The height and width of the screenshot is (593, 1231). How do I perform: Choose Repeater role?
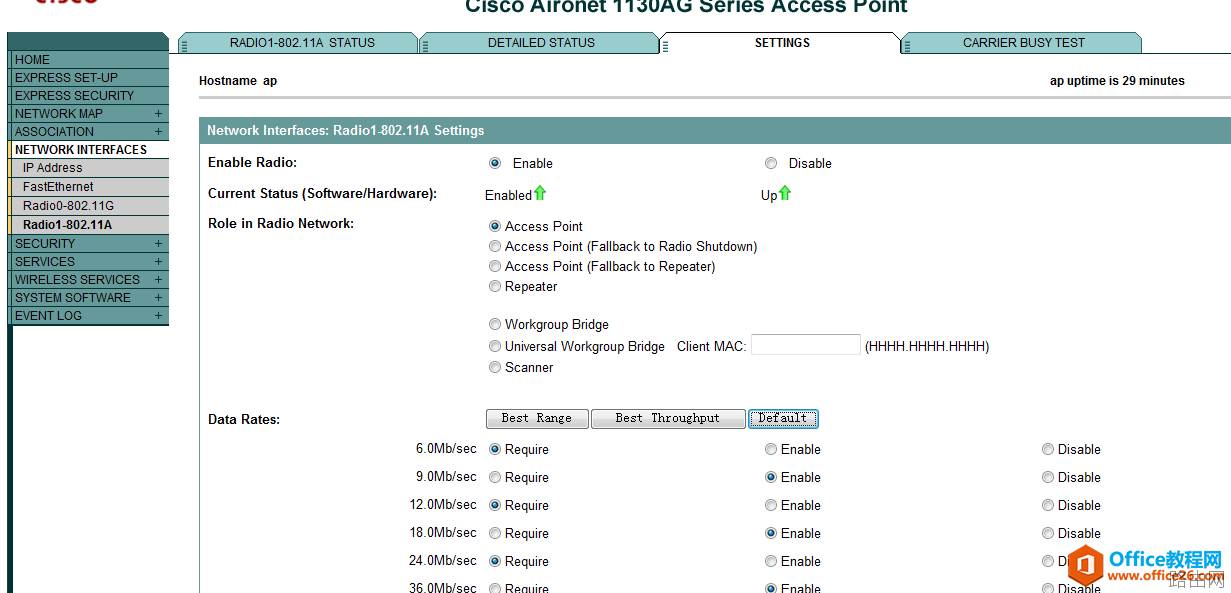[x=495, y=286]
